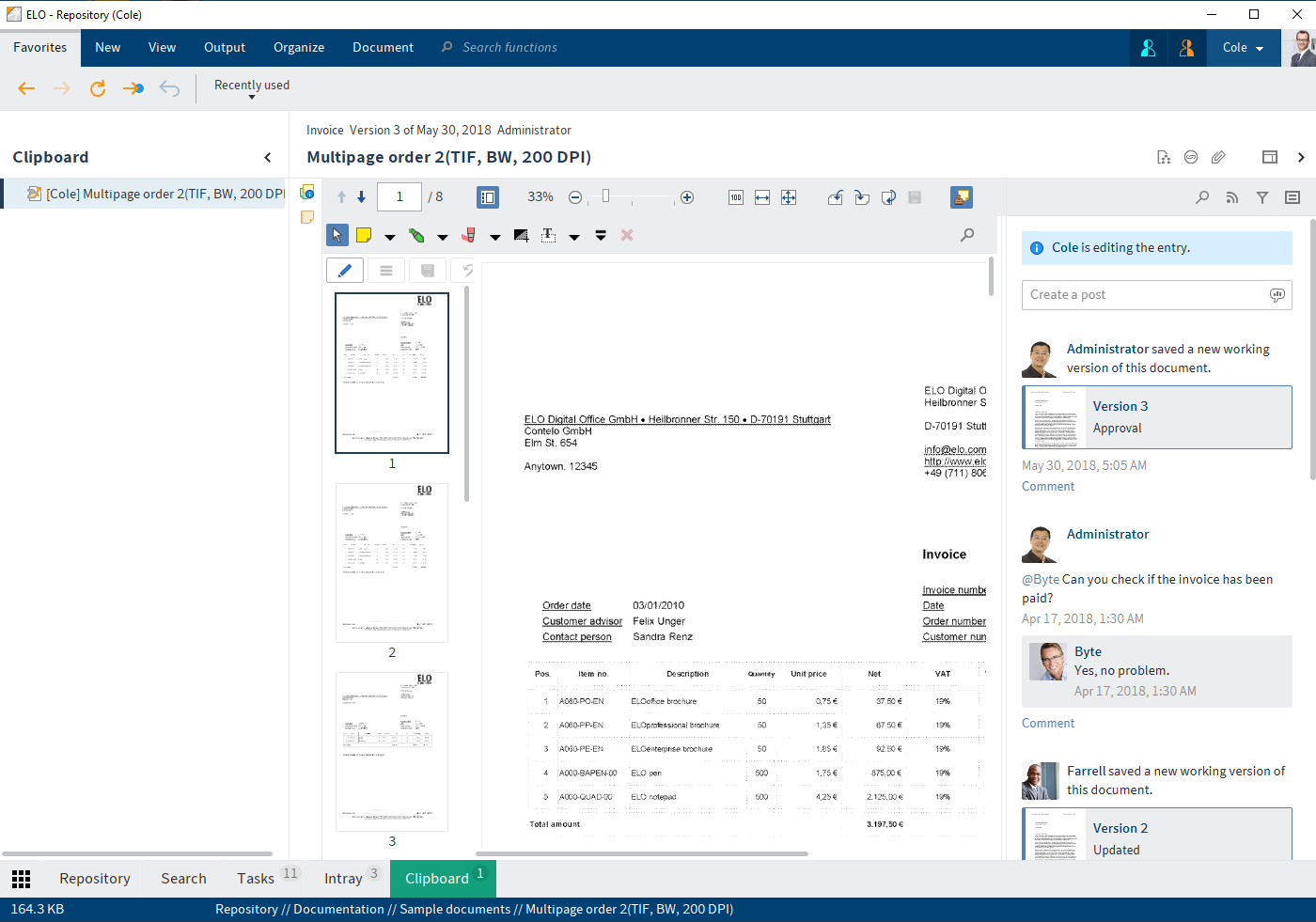Viewport: 1316px width, 922px height.
Task: Select the text annotation tool
Action: click(x=548, y=235)
